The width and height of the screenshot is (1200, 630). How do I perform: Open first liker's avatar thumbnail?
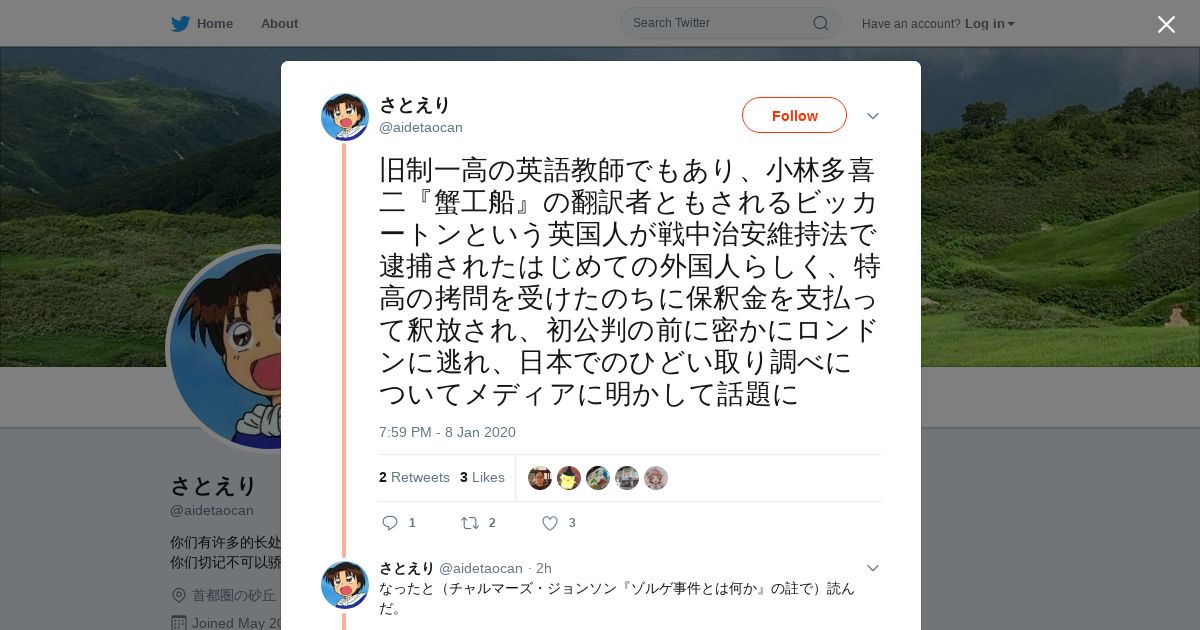[x=540, y=478]
